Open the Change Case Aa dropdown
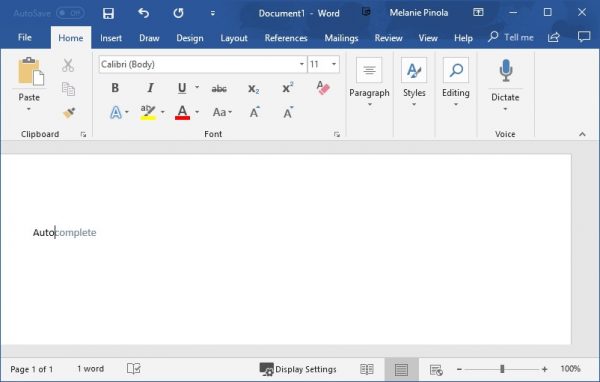This screenshot has width=600, height=382. (222, 113)
